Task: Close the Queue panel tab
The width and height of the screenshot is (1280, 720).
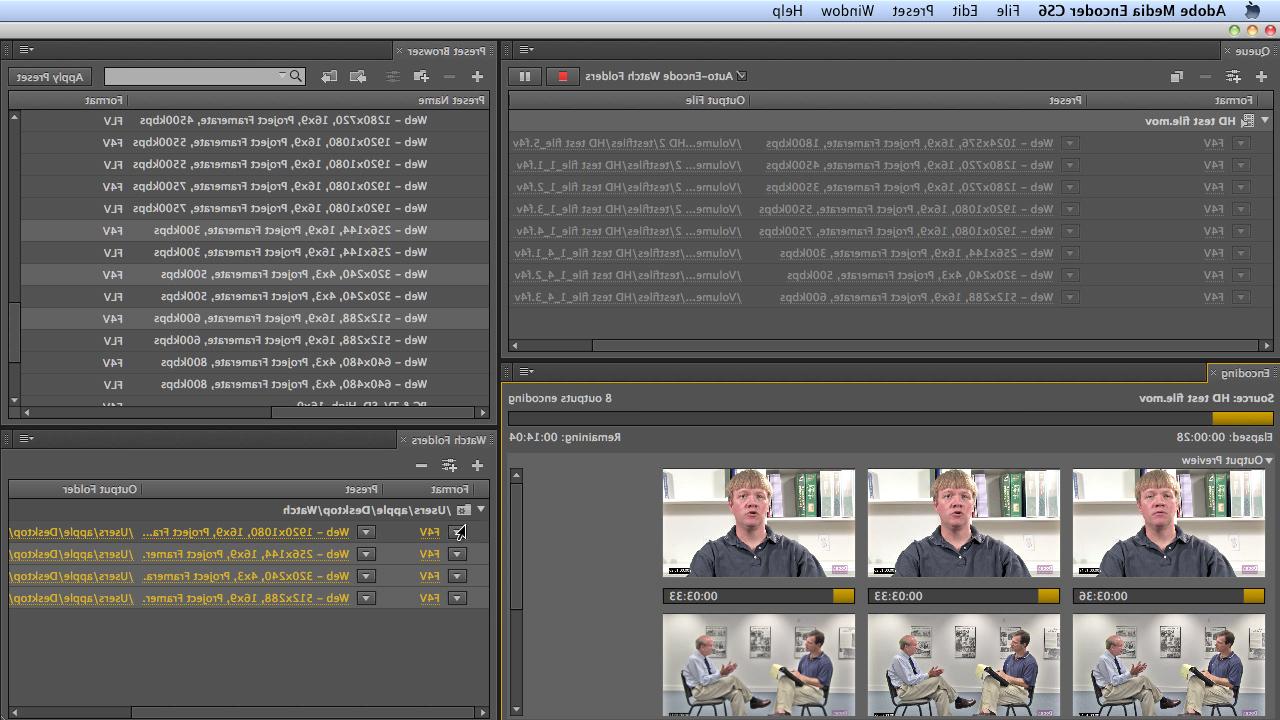Action: point(1228,51)
